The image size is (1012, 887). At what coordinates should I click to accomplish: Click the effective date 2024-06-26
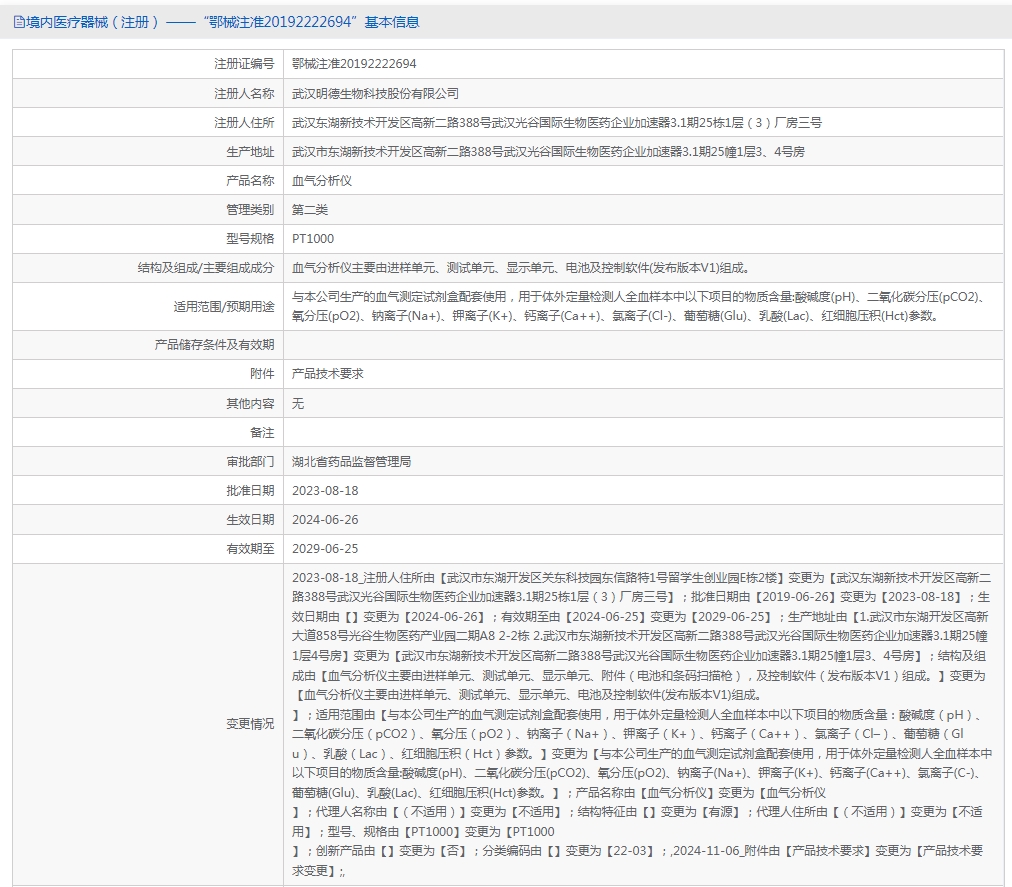[325, 520]
